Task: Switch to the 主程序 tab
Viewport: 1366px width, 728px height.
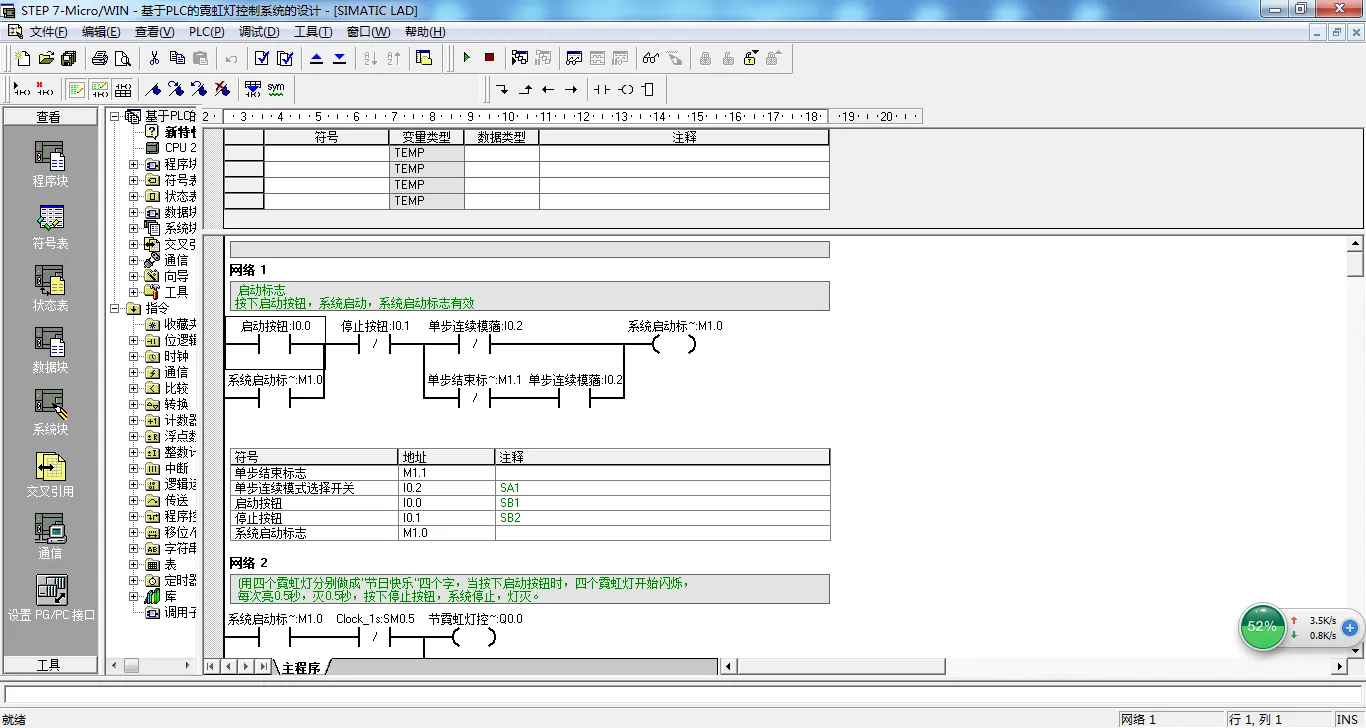Action: click(x=301, y=667)
